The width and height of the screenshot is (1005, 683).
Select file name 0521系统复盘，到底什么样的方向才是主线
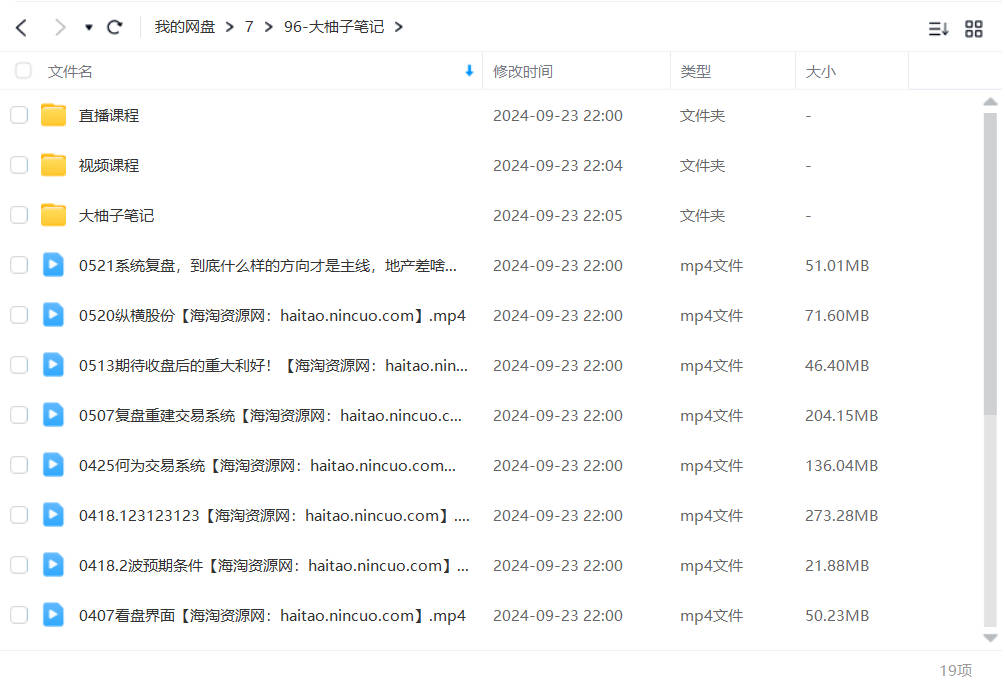[x=268, y=265]
